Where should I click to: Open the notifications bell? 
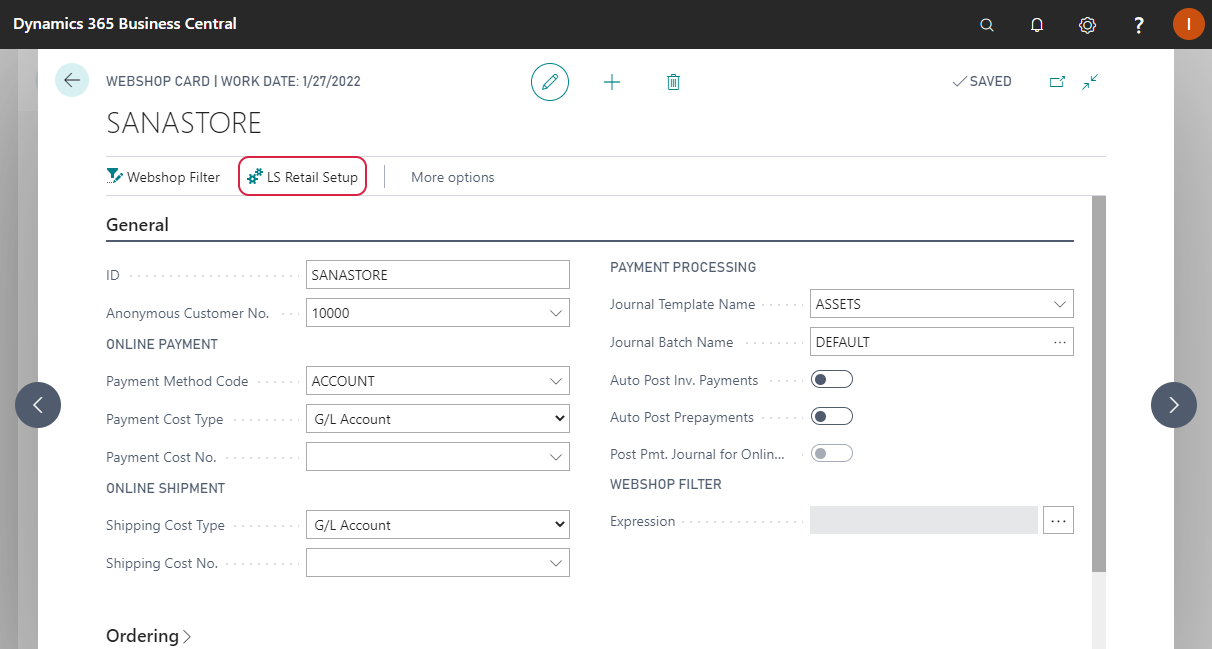(x=1037, y=25)
